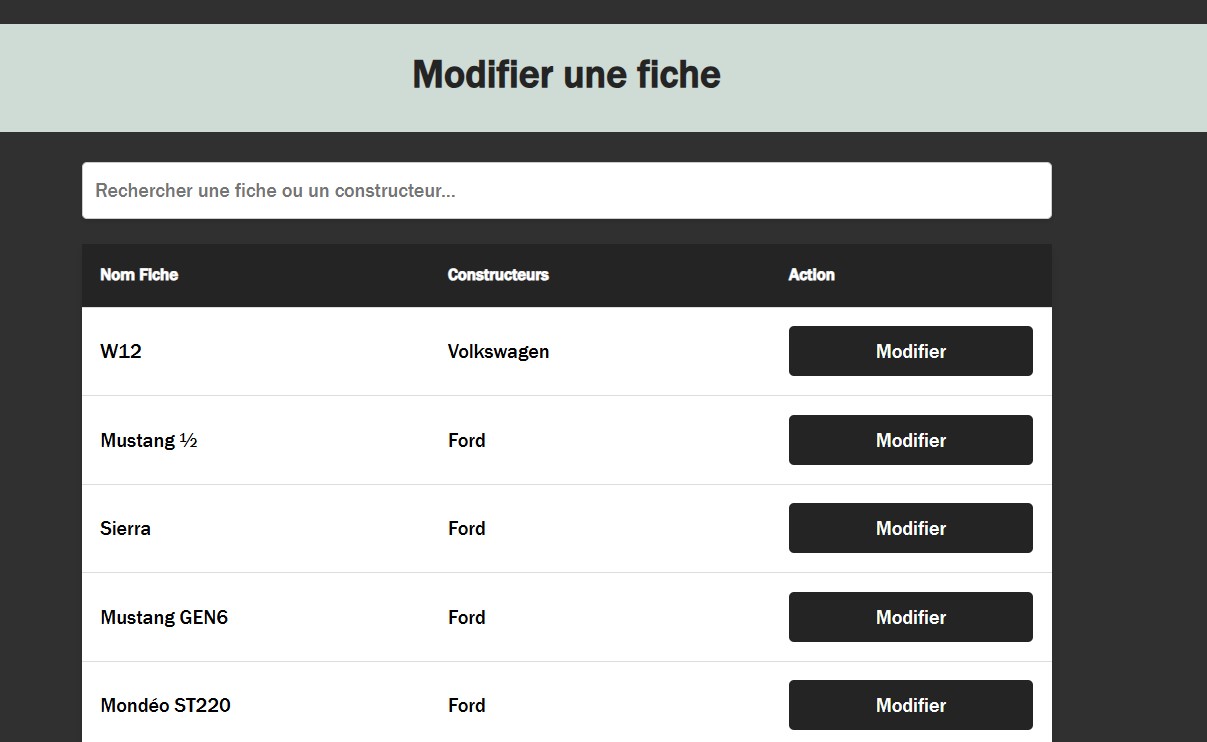The image size is (1207, 742).
Task: Click Modifier for the Mustang ½ fiche
Action: click(x=910, y=440)
